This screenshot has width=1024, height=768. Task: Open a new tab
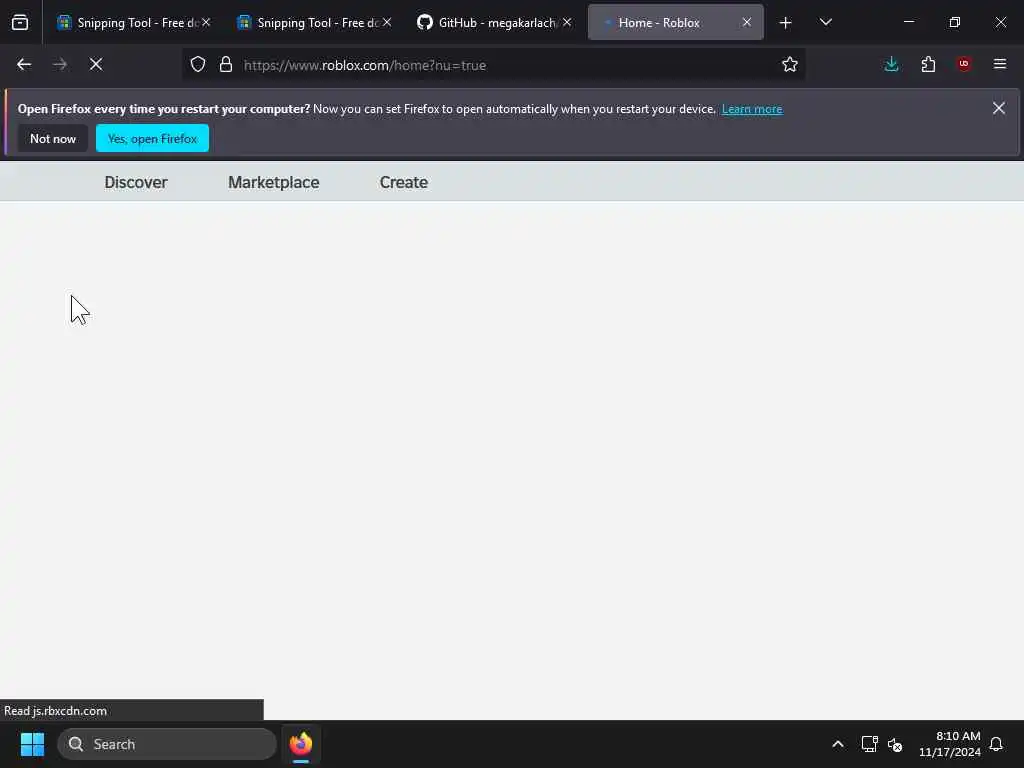pyautogui.click(x=786, y=23)
